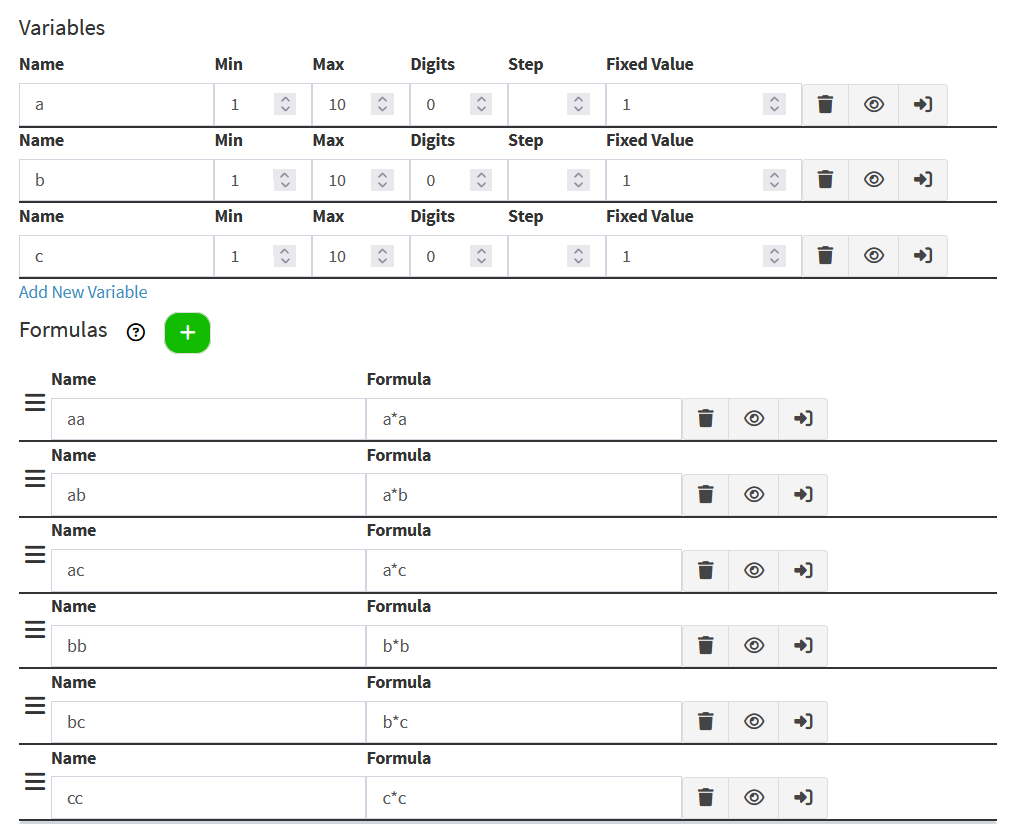Click the insert arrow icon for formula bb

pos(802,646)
